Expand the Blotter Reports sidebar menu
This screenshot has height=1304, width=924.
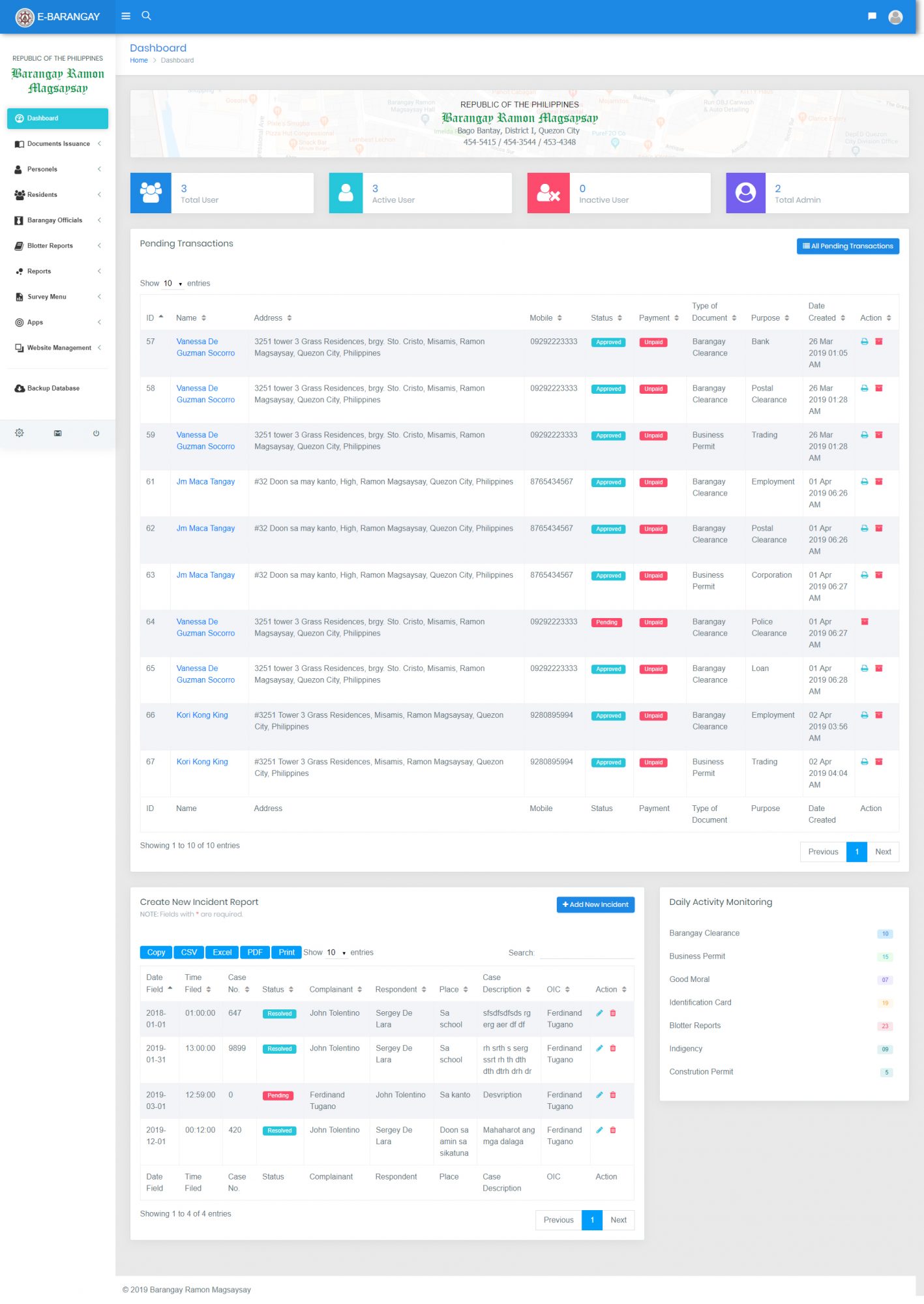pos(57,246)
